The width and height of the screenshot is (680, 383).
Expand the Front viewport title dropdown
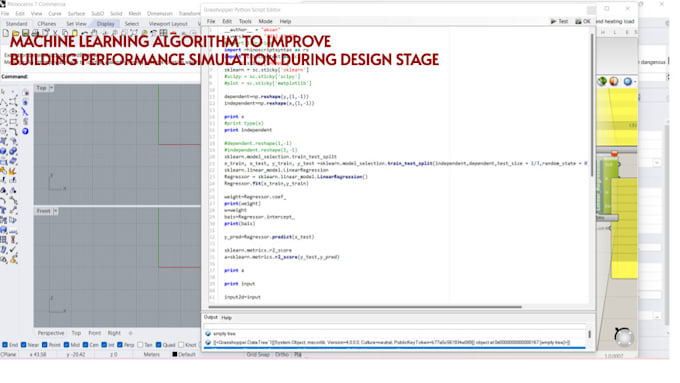coord(56,211)
